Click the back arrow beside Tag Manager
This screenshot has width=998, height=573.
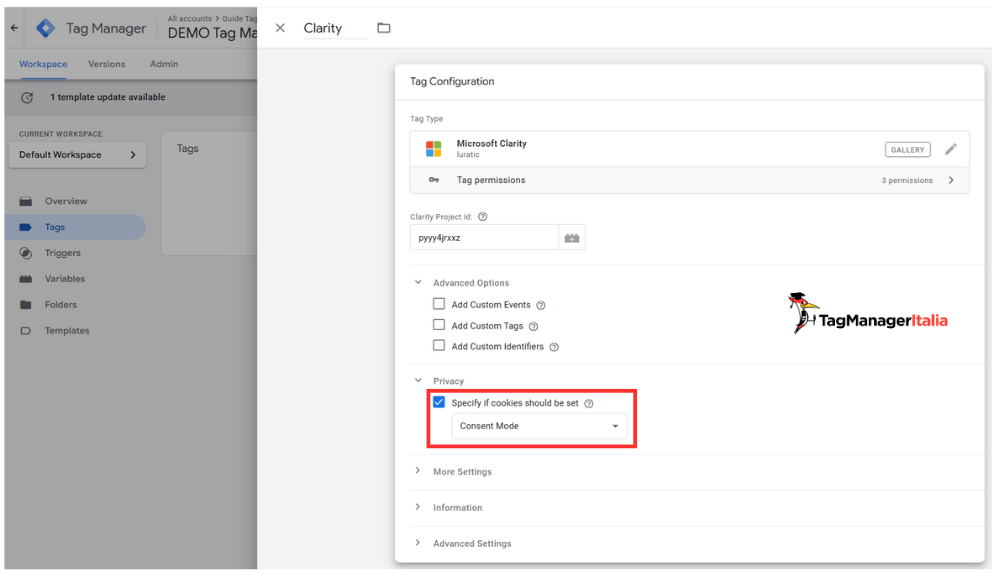coord(14,28)
